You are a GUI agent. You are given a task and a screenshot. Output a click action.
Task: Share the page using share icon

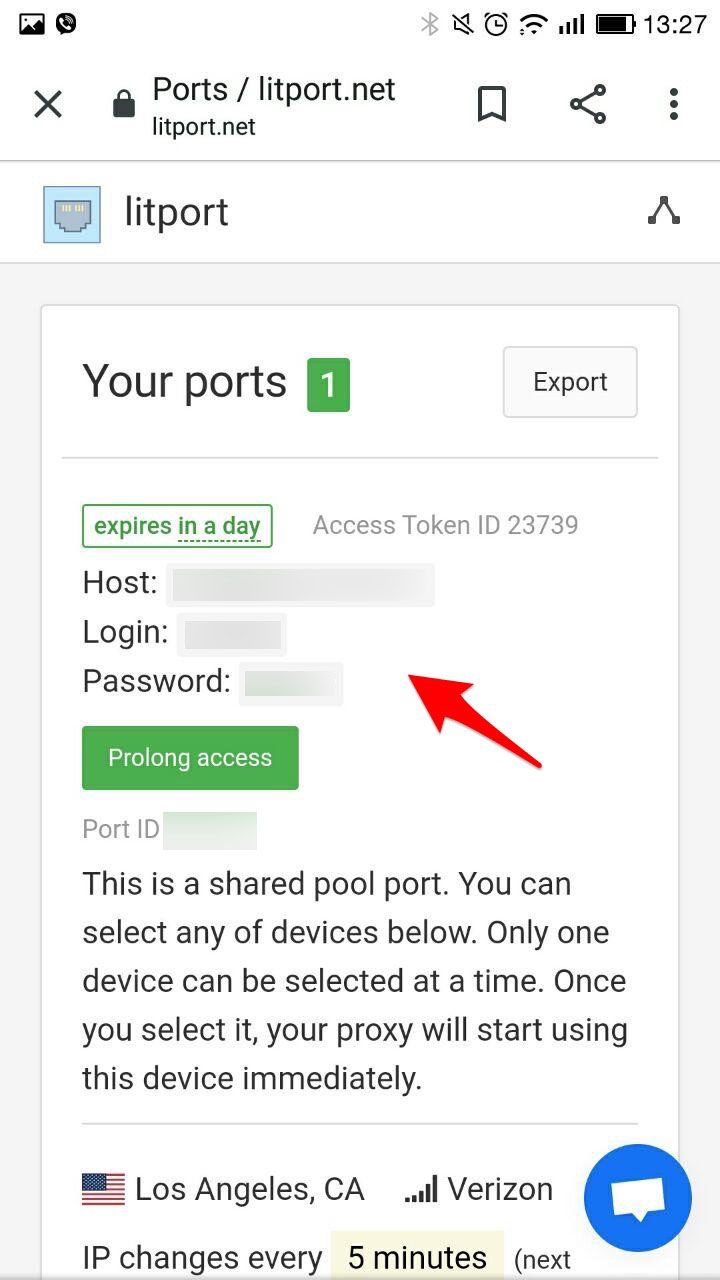588,104
